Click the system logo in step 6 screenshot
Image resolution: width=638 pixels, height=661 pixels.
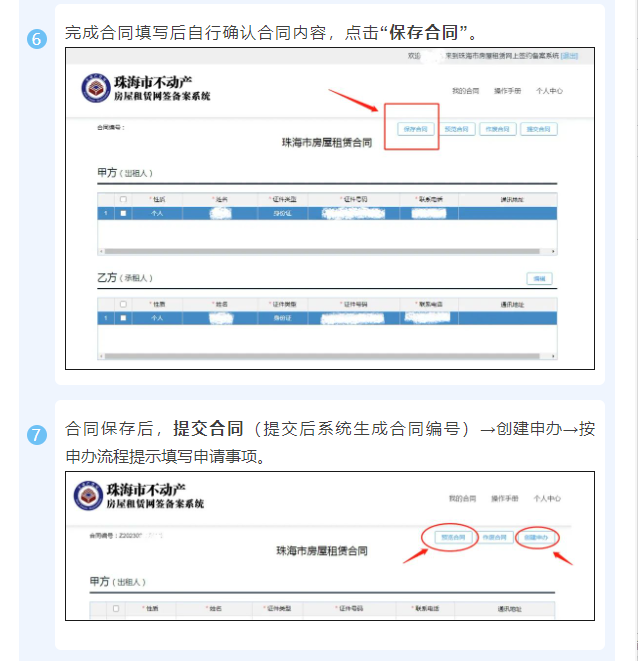click(x=97, y=88)
